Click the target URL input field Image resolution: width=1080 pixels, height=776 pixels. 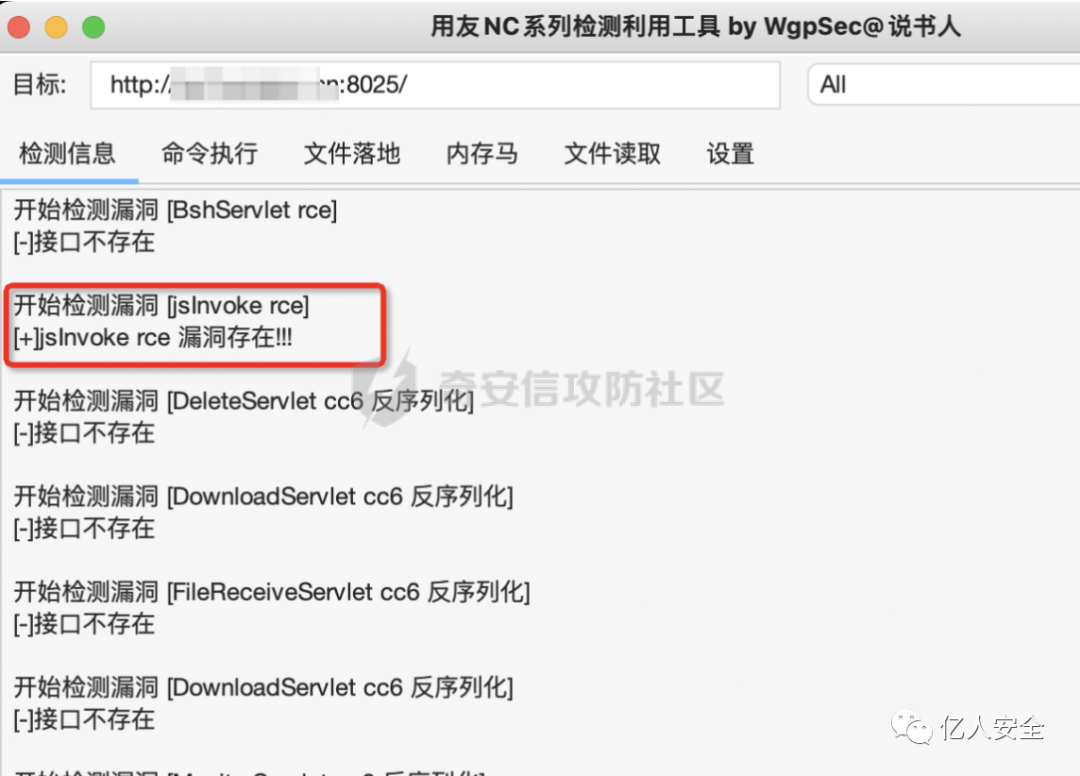tap(435, 85)
